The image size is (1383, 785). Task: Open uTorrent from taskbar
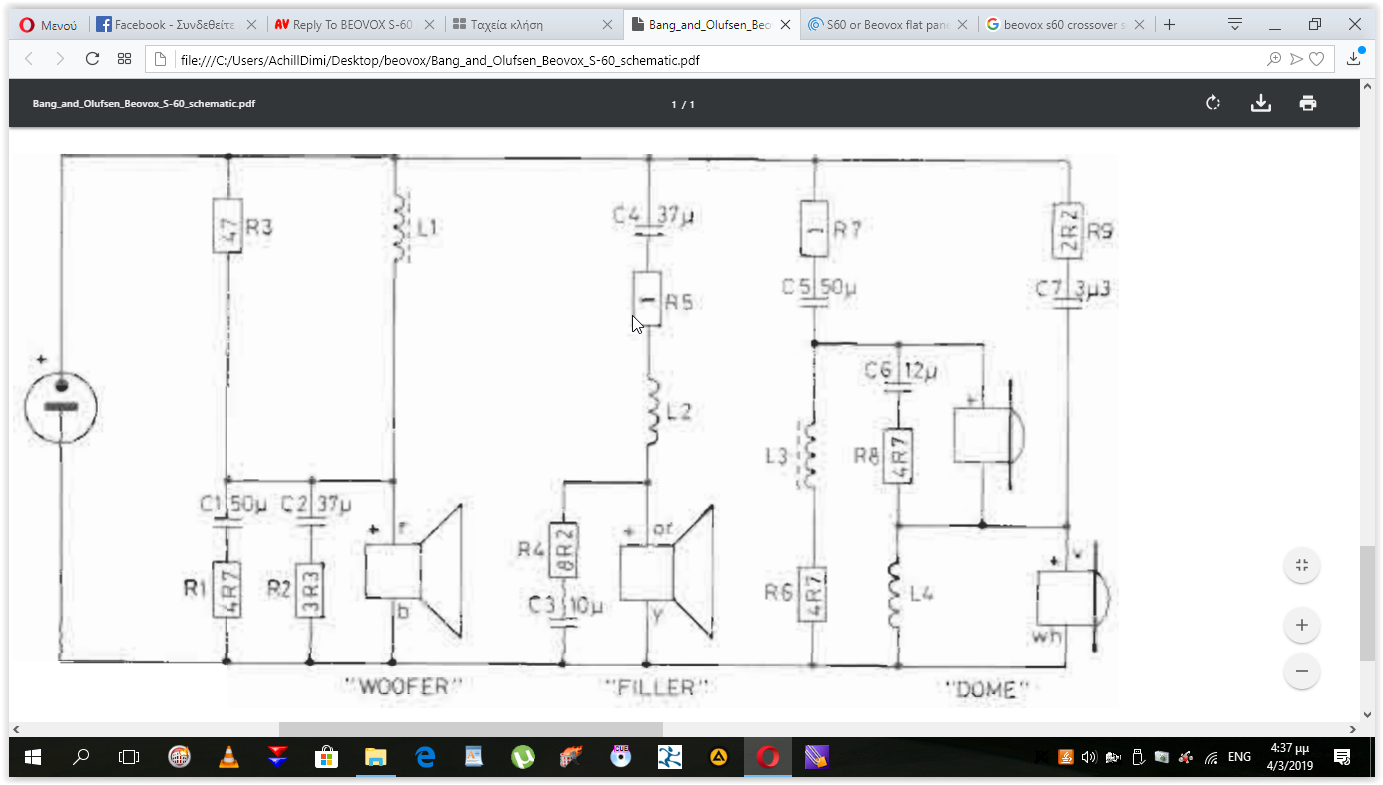pyautogui.click(x=523, y=757)
